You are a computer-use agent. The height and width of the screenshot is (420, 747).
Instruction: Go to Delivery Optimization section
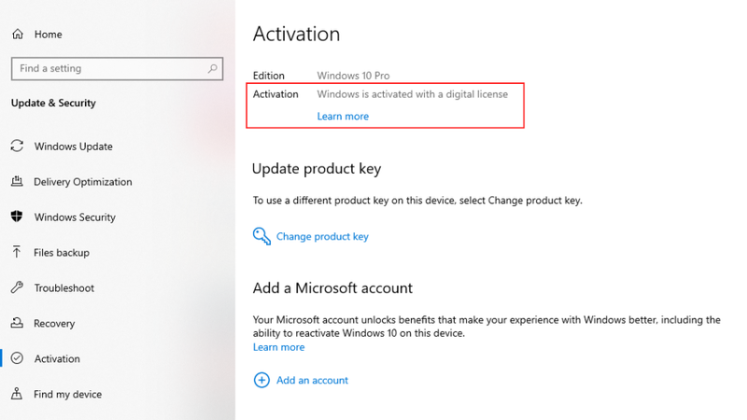[x=83, y=182]
